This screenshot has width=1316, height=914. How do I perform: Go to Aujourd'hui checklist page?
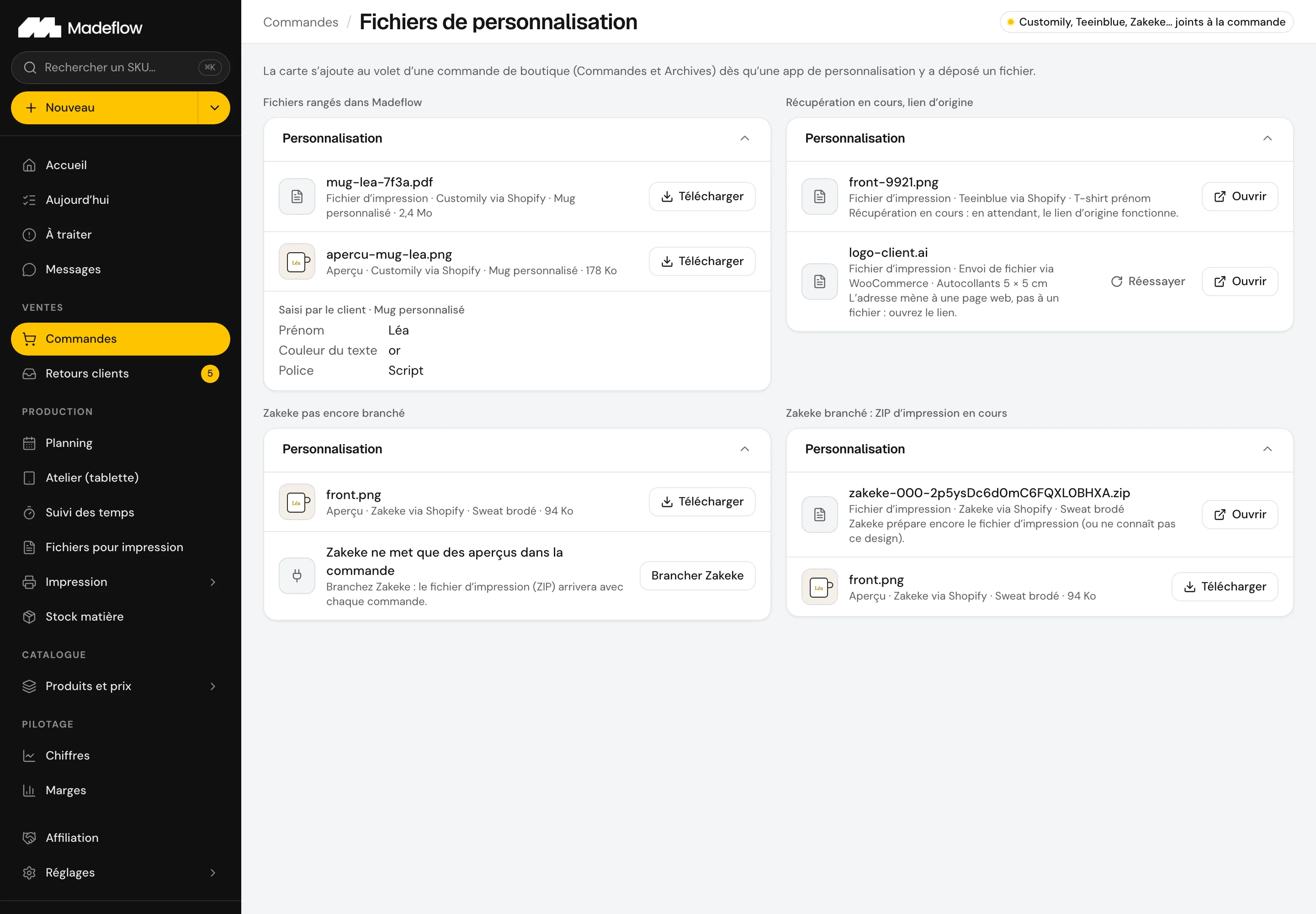pyautogui.click(x=120, y=200)
